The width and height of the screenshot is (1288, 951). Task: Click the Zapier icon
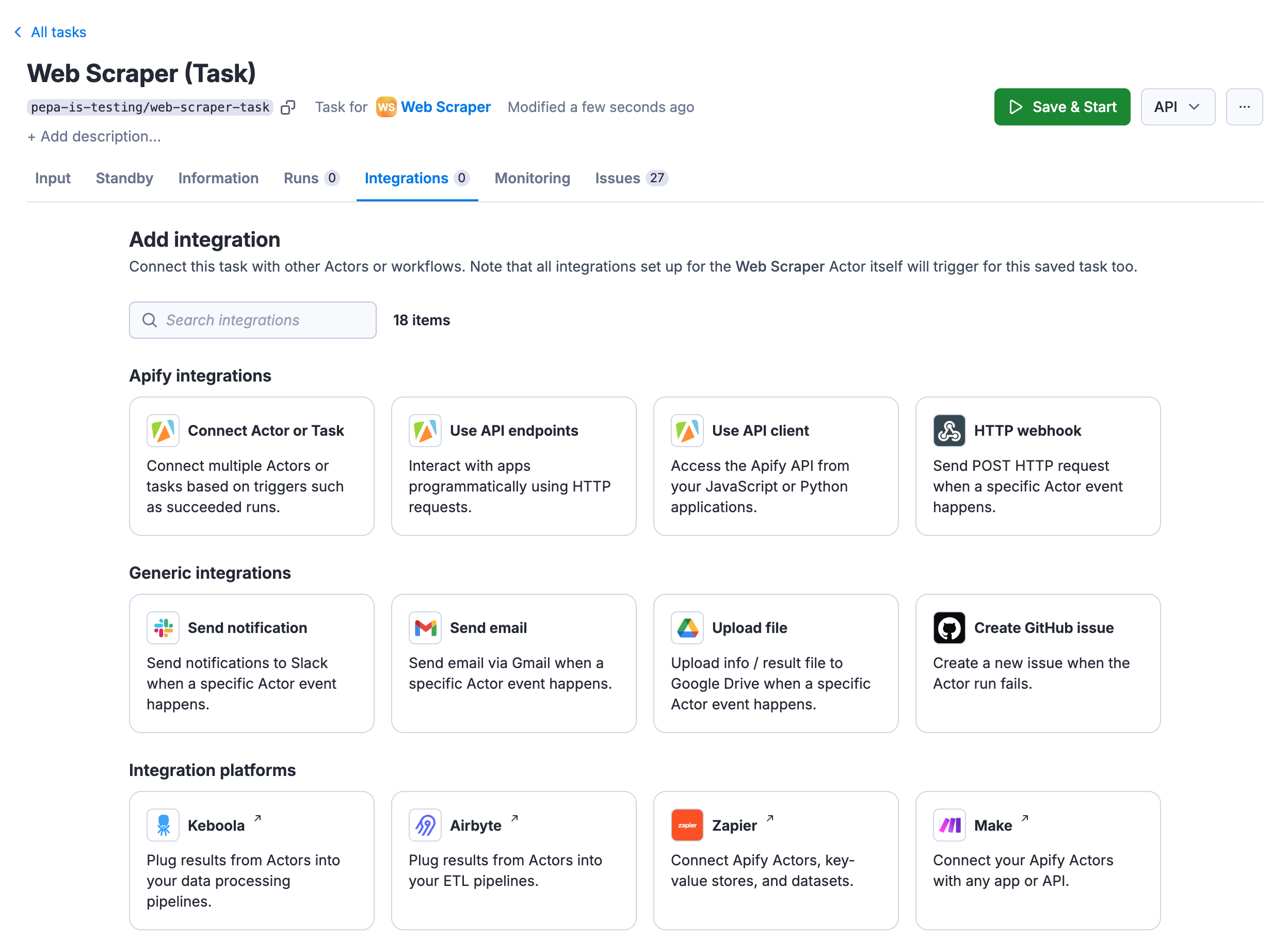pyautogui.click(x=687, y=825)
